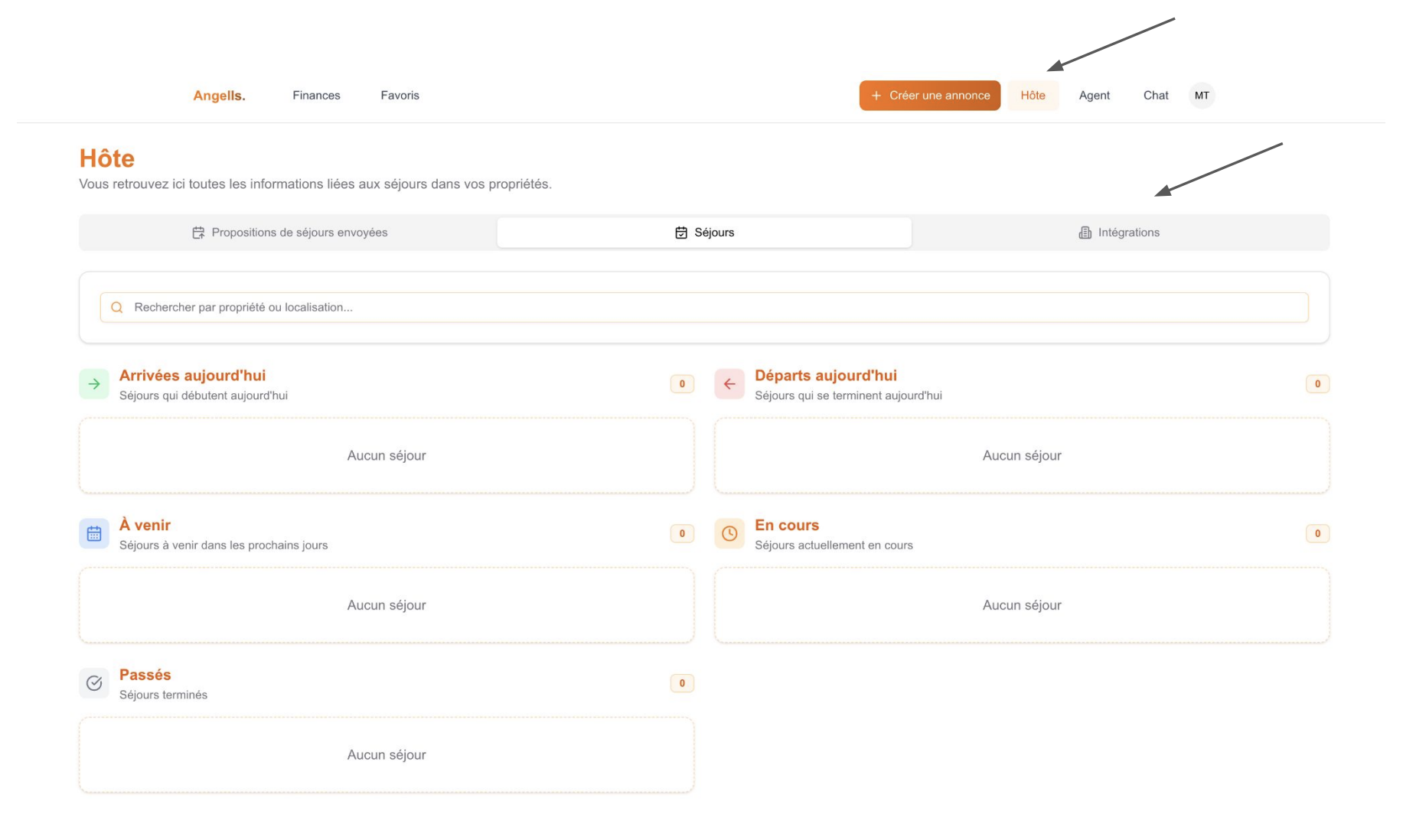Open the Chat link
1416x840 pixels.
1156,96
